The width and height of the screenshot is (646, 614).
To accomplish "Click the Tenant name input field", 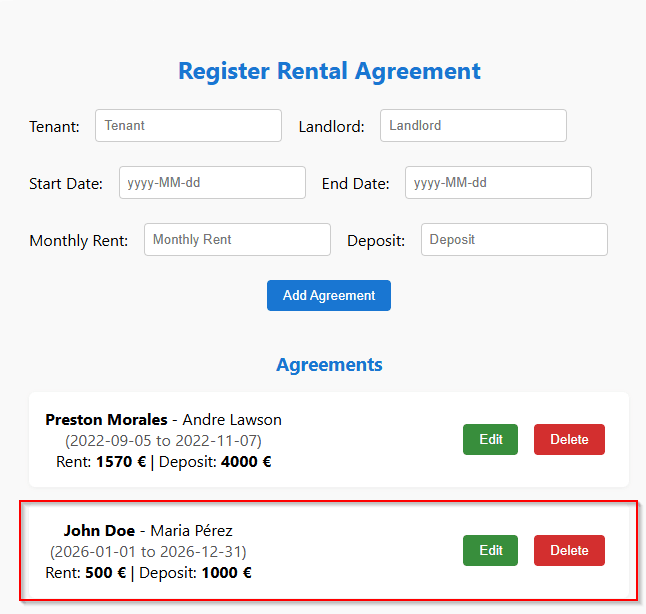I will click(x=188, y=126).
